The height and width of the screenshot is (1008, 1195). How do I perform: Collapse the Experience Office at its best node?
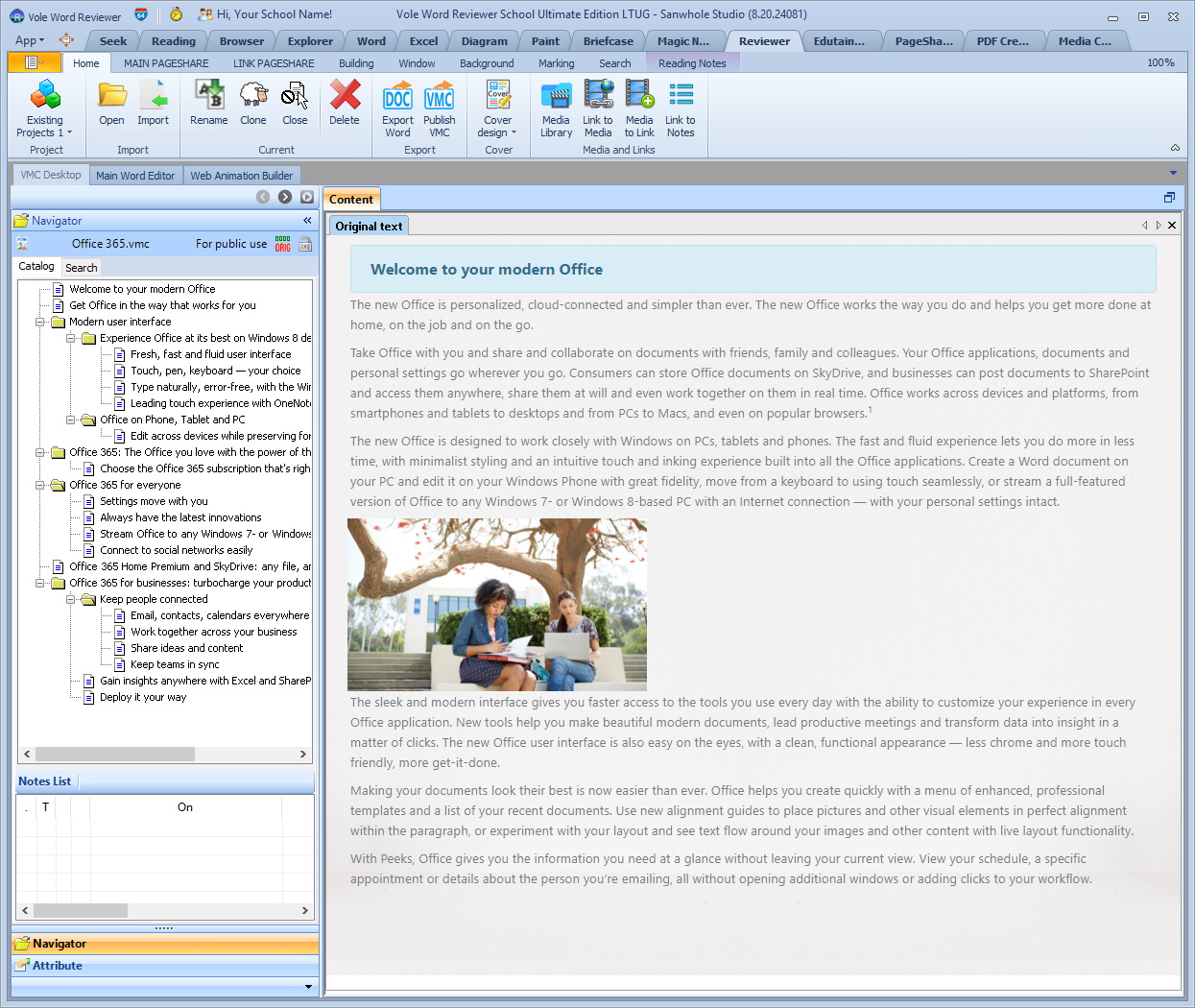click(x=71, y=339)
